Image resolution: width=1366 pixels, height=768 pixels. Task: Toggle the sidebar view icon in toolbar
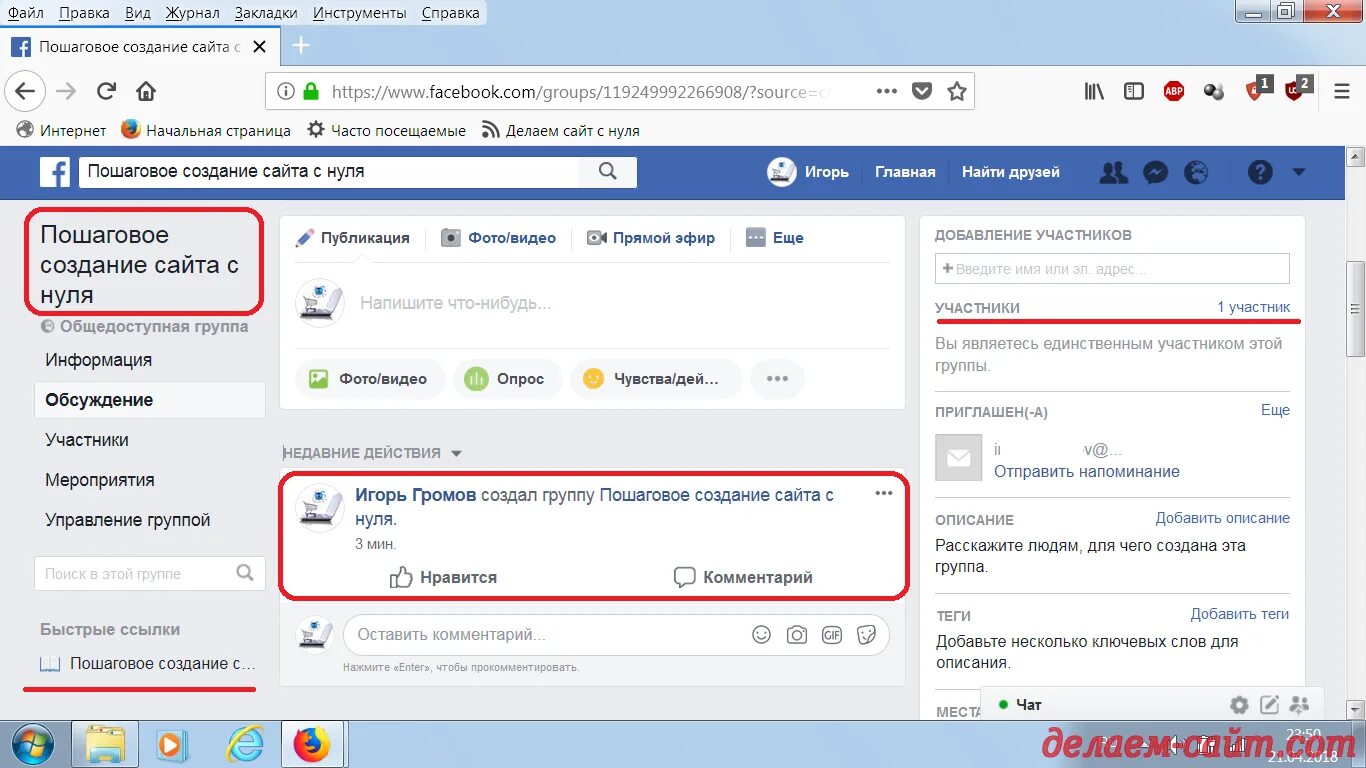click(1134, 92)
